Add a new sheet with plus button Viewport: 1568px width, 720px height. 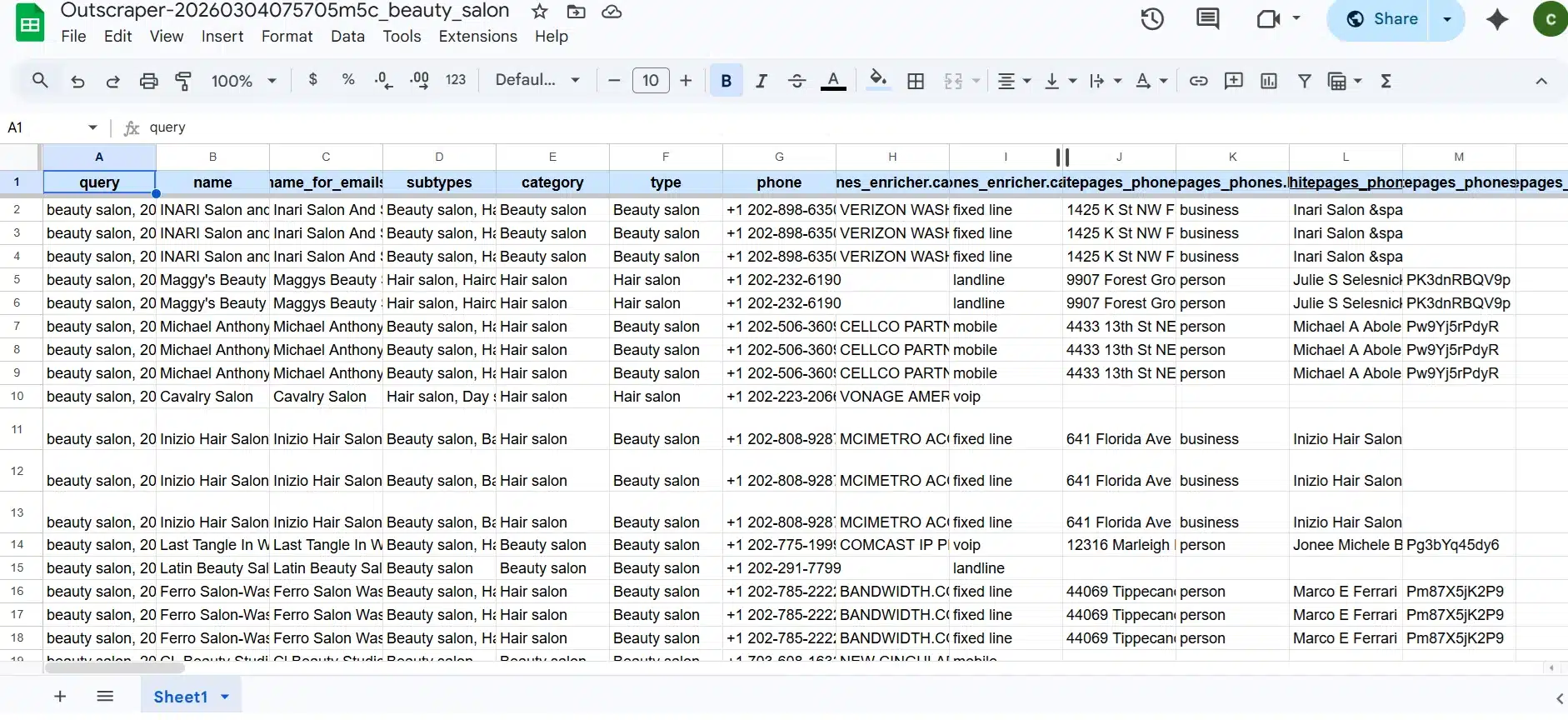coord(60,697)
